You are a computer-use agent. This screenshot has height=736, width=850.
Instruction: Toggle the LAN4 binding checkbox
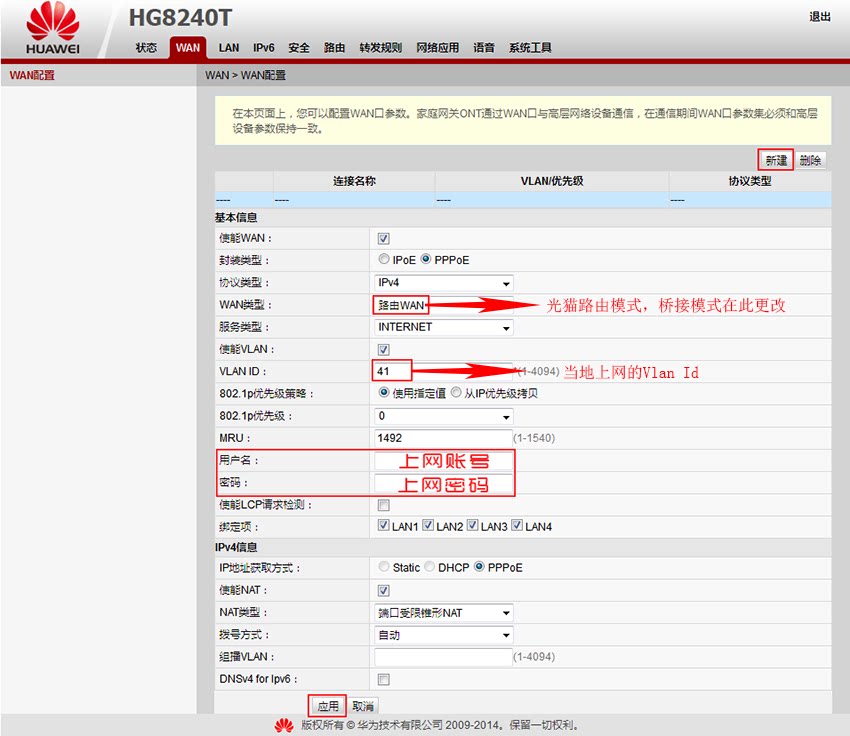click(517, 525)
